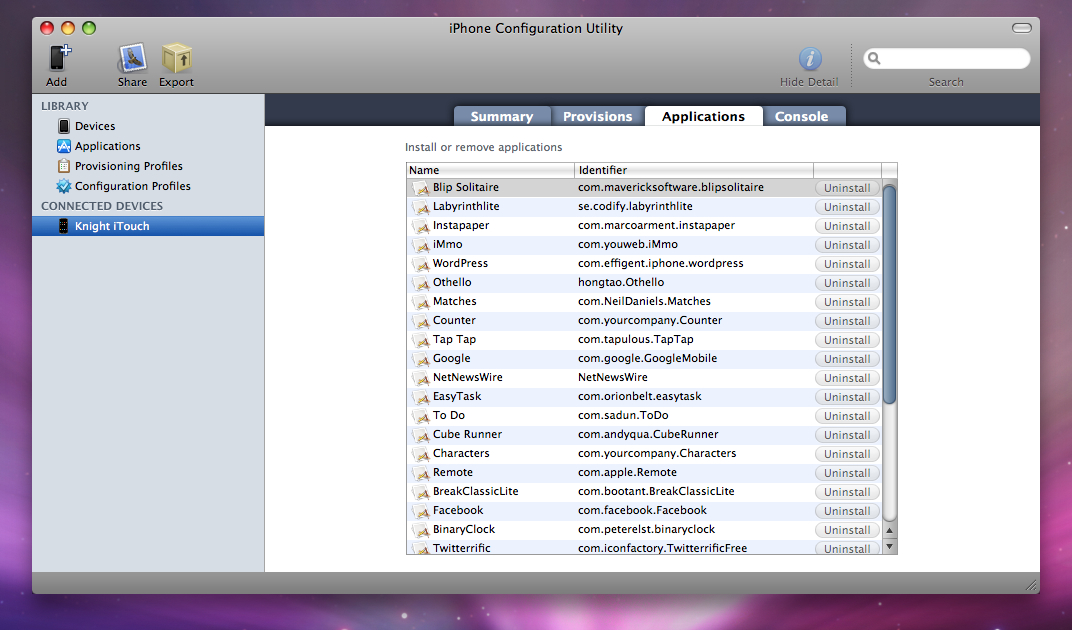
Task: Select the Twitterrific app row
Action: click(643, 548)
